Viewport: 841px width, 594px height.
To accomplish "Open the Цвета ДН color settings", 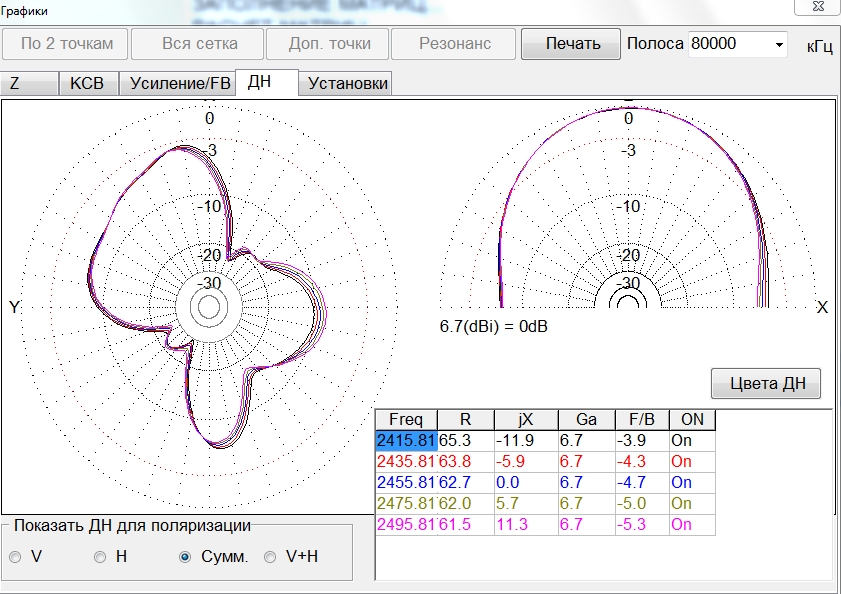I will (766, 383).
